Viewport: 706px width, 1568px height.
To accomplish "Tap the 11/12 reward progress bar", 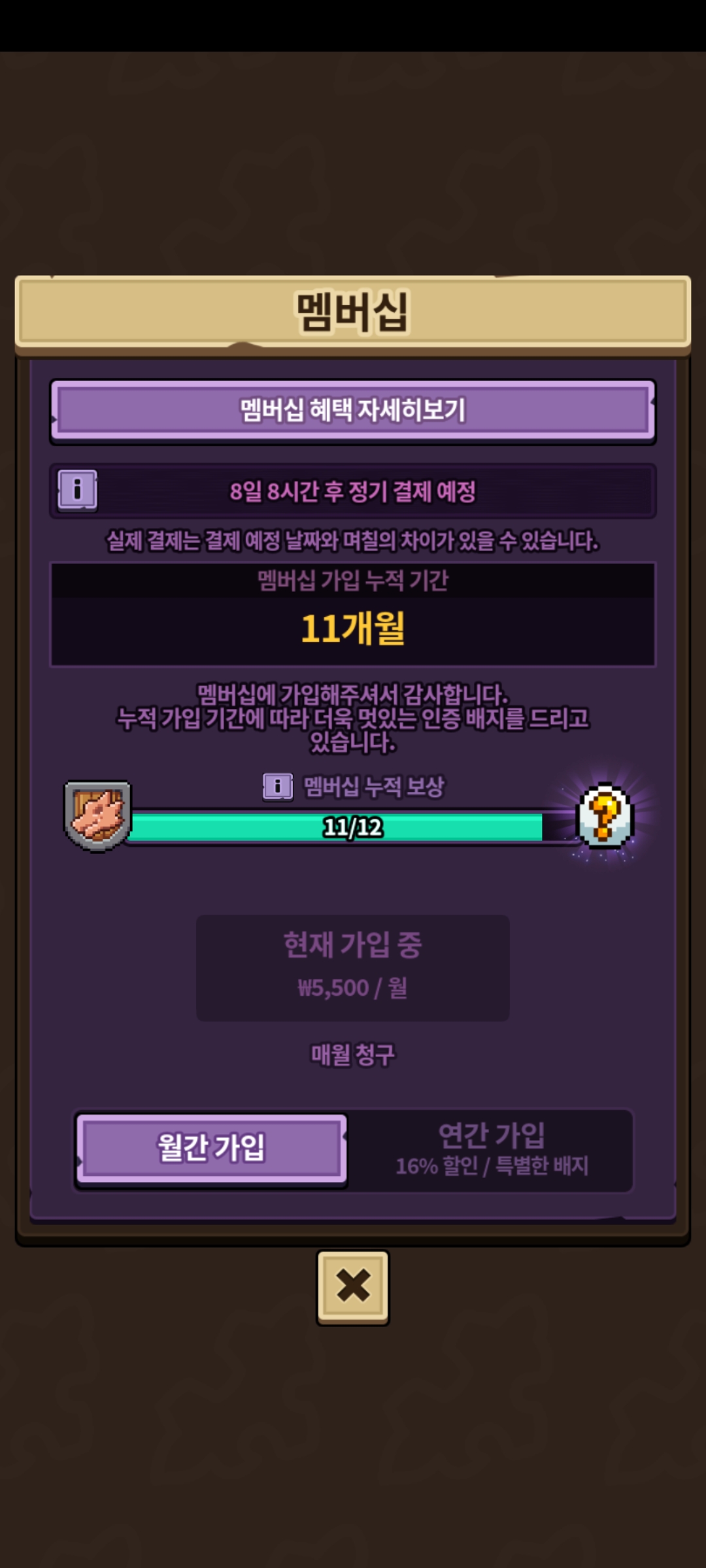I will click(x=353, y=828).
